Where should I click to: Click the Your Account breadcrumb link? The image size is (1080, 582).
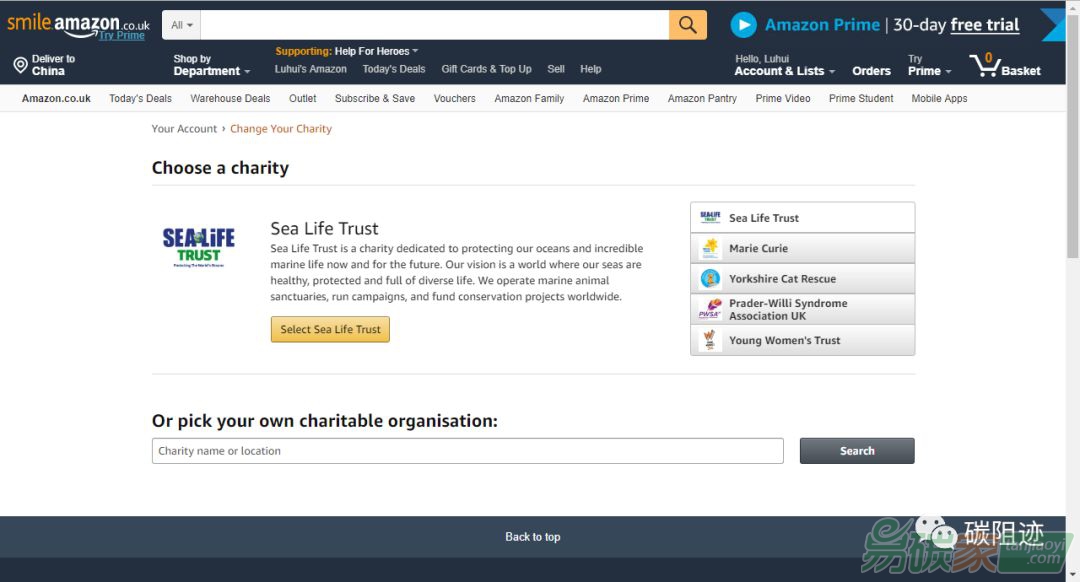click(x=184, y=129)
